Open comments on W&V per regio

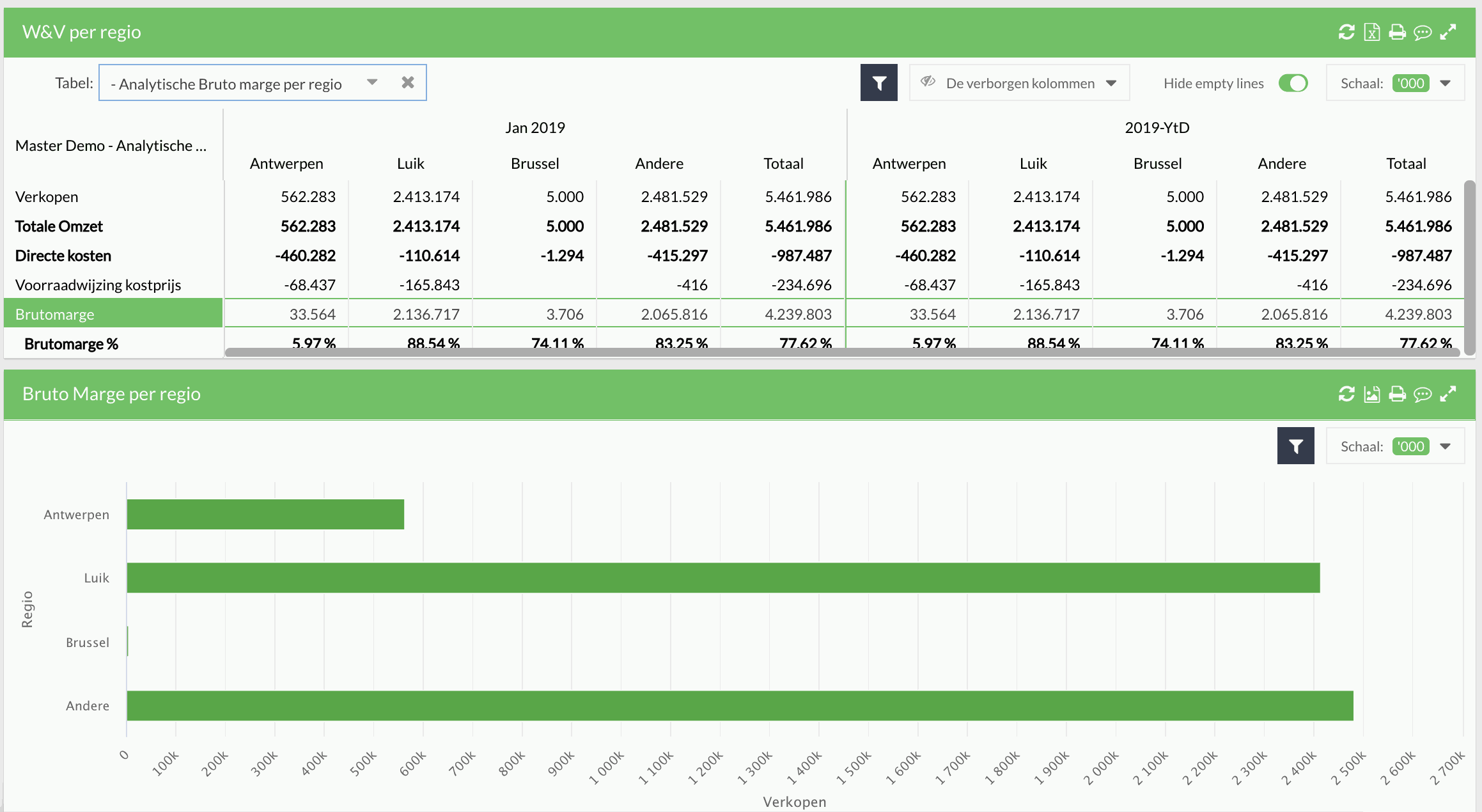[x=1423, y=32]
